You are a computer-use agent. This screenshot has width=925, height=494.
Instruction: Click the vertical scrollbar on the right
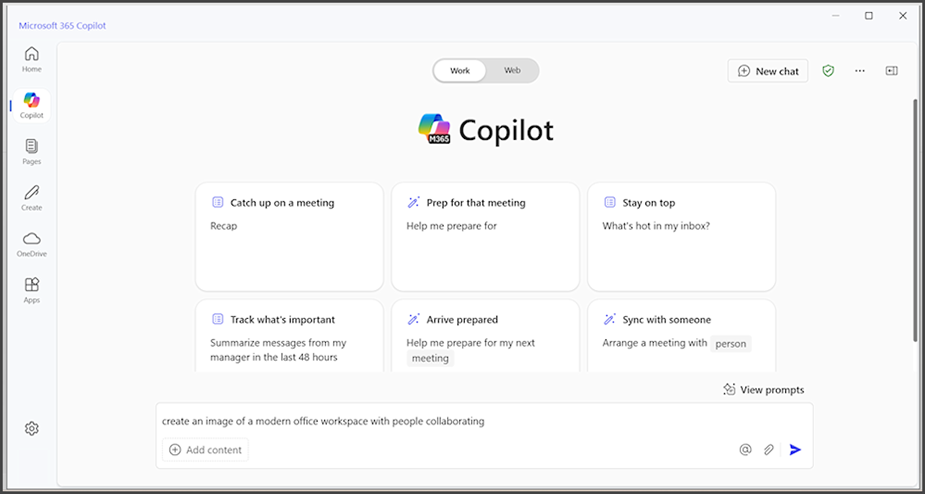[x=915, y=218]
